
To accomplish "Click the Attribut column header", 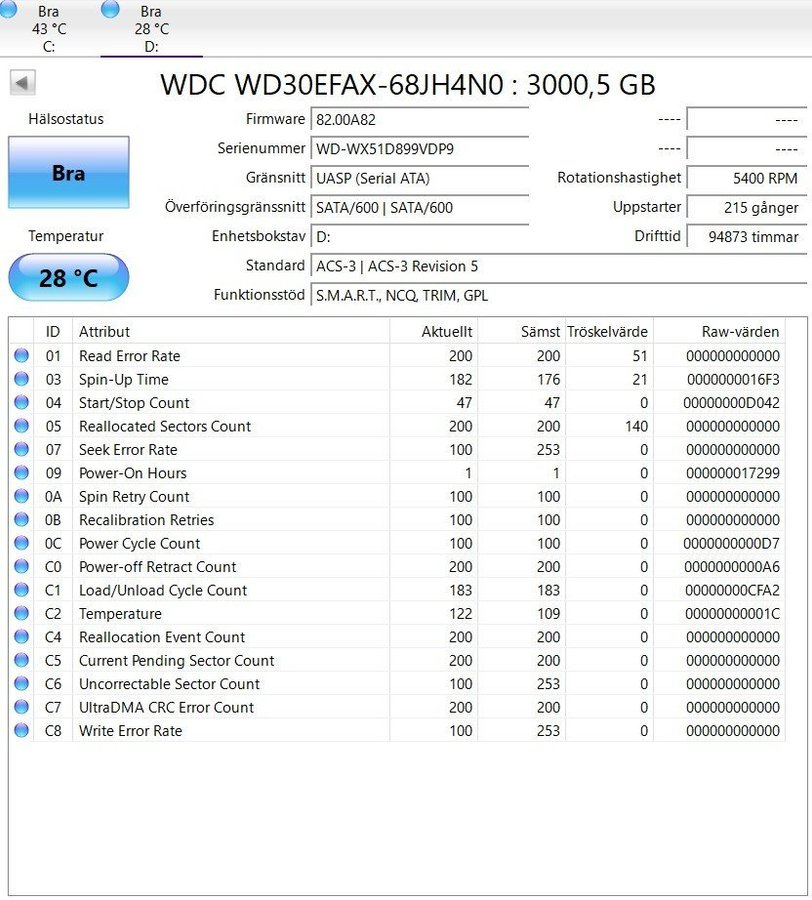I will tap(231, 331).
